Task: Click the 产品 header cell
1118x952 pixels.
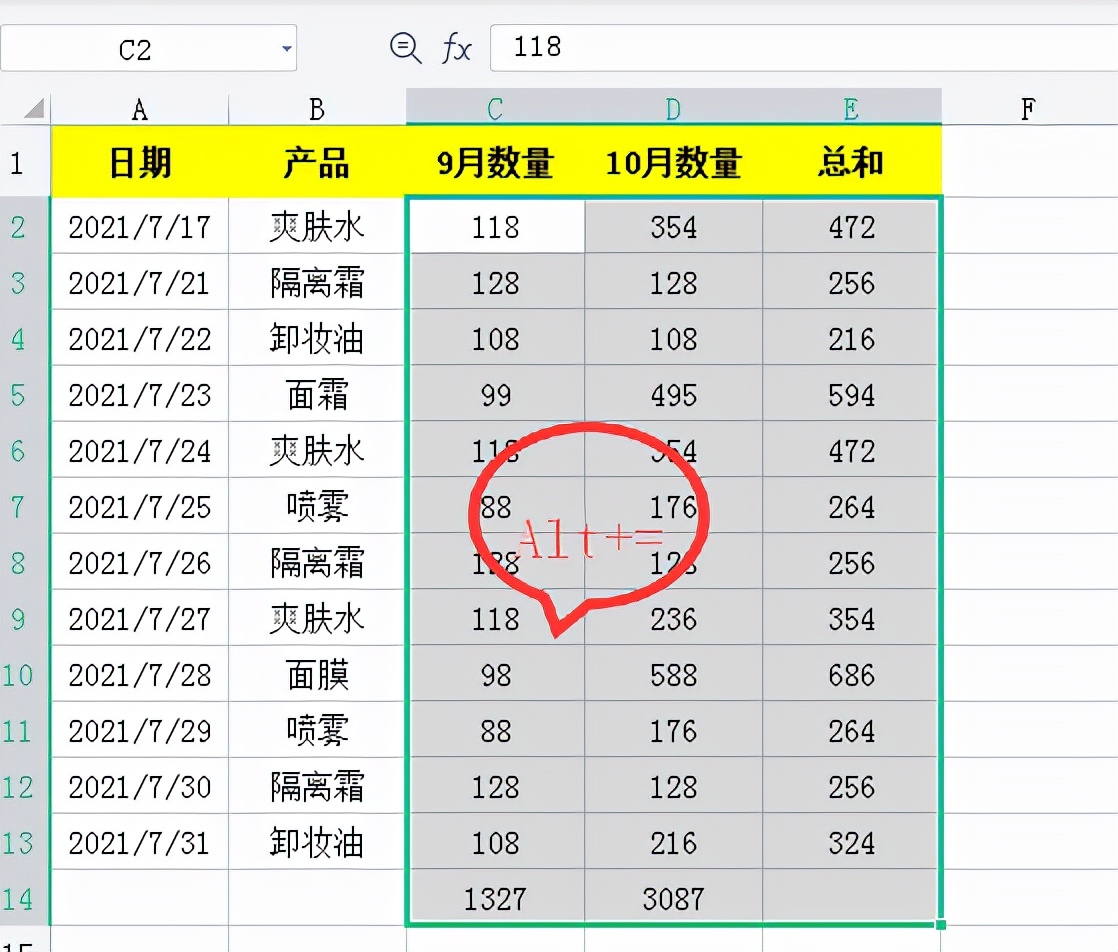Action: click(x=317, y=162)
